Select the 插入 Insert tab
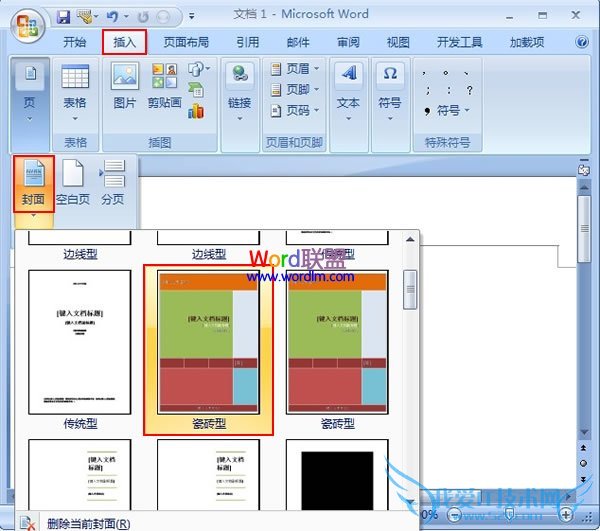 [124, 42]
